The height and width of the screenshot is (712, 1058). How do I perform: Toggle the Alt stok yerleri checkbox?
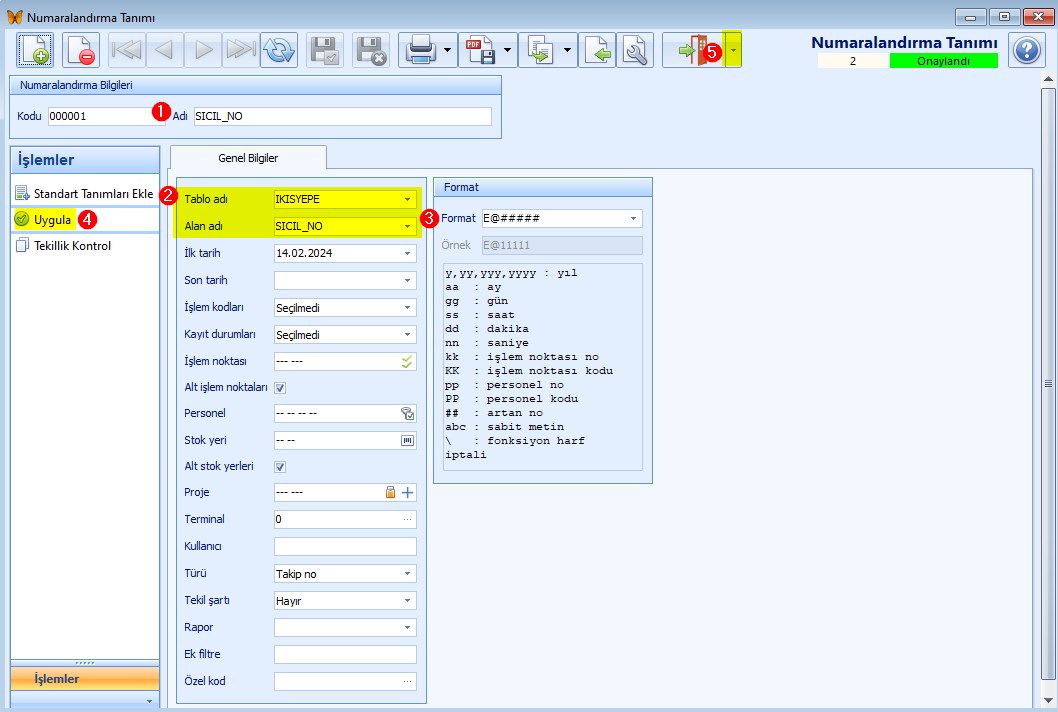click(280, 467)
